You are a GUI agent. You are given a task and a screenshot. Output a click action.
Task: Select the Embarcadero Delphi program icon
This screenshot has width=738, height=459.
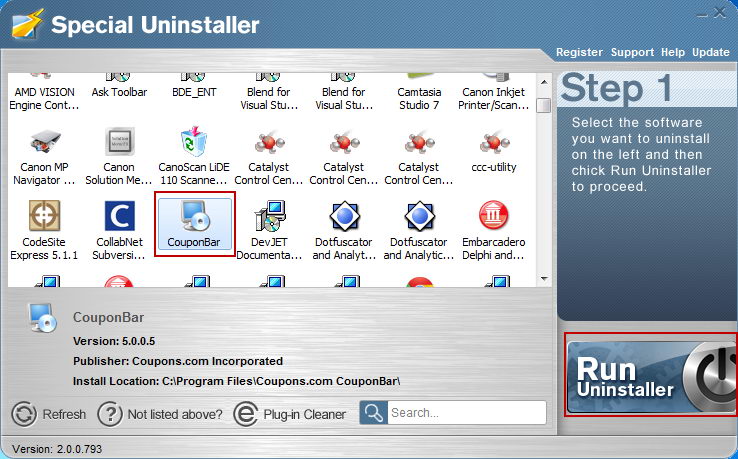pyautogui.click(x=493, y=216)
